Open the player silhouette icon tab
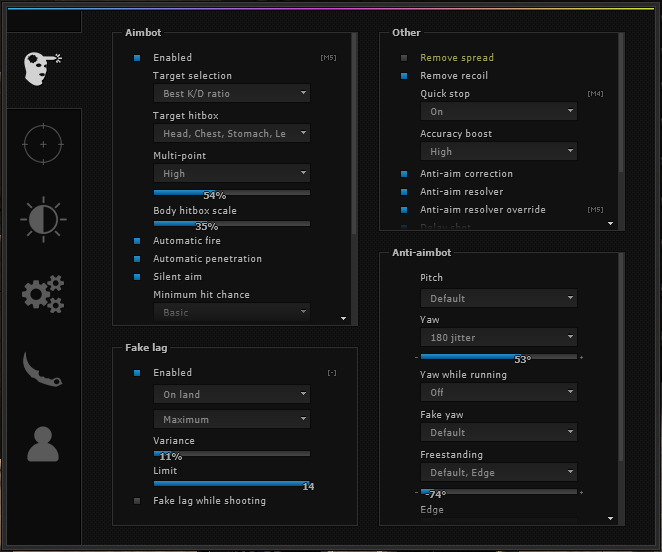 [x=42, y=443]
